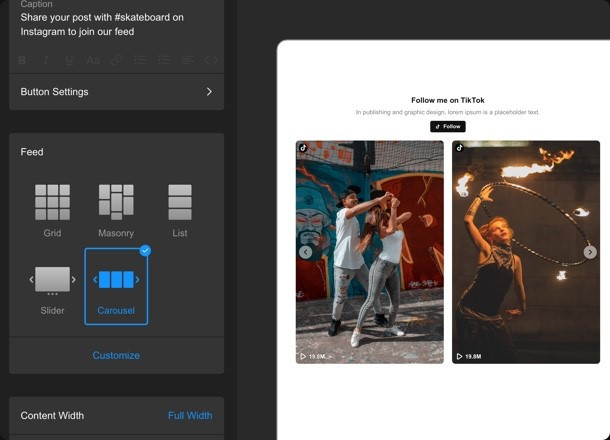Click TikTok logo on fire hoop video

coord(460,148)
